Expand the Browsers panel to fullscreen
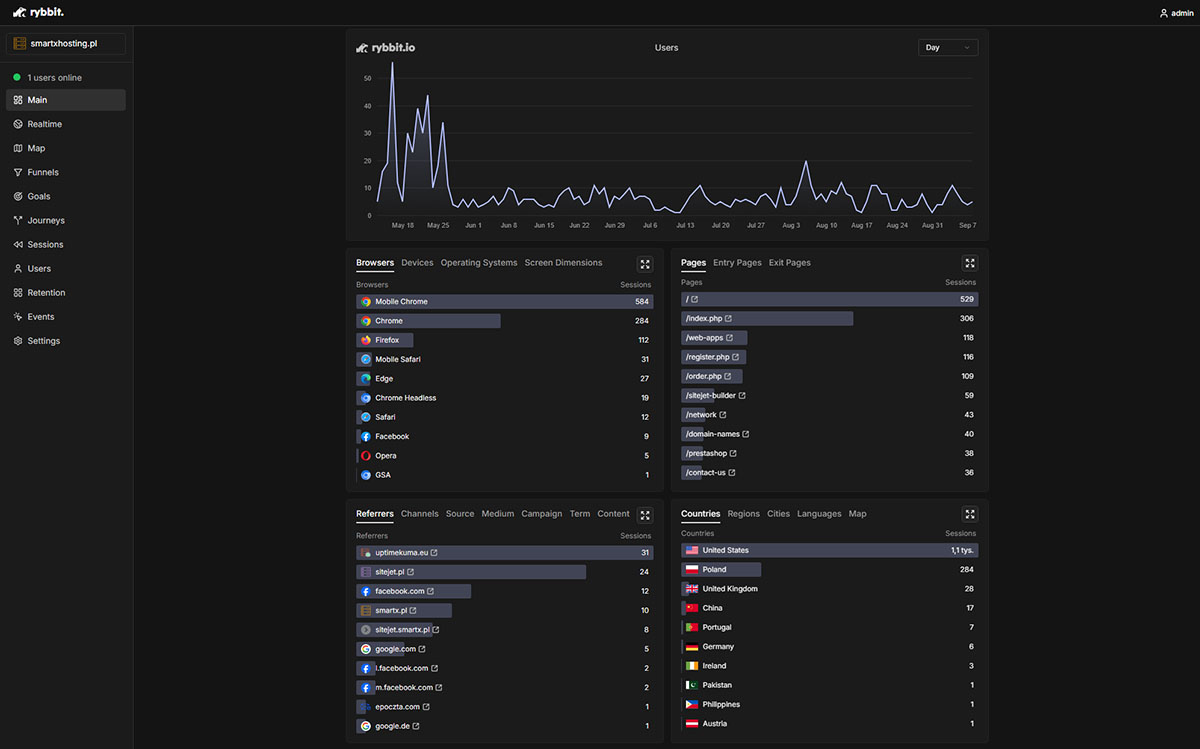Image resolution: width=1200 pixels, height=749 pixels. tap(645, 264)
